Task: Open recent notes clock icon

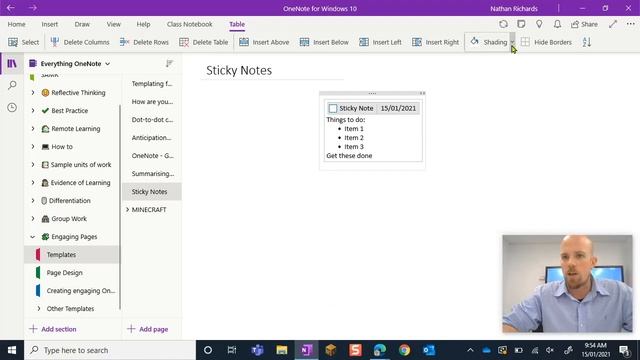Action: [x=12, y=107]
